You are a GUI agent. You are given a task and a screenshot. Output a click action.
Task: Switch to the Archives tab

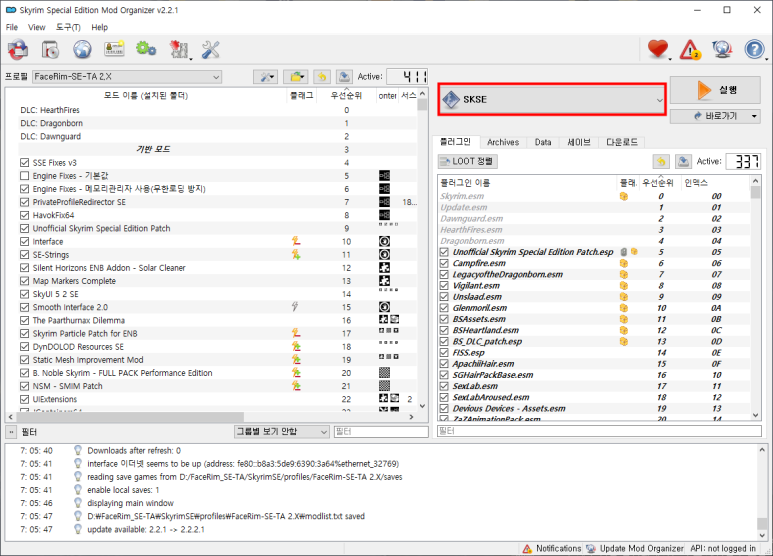point(503,142)
